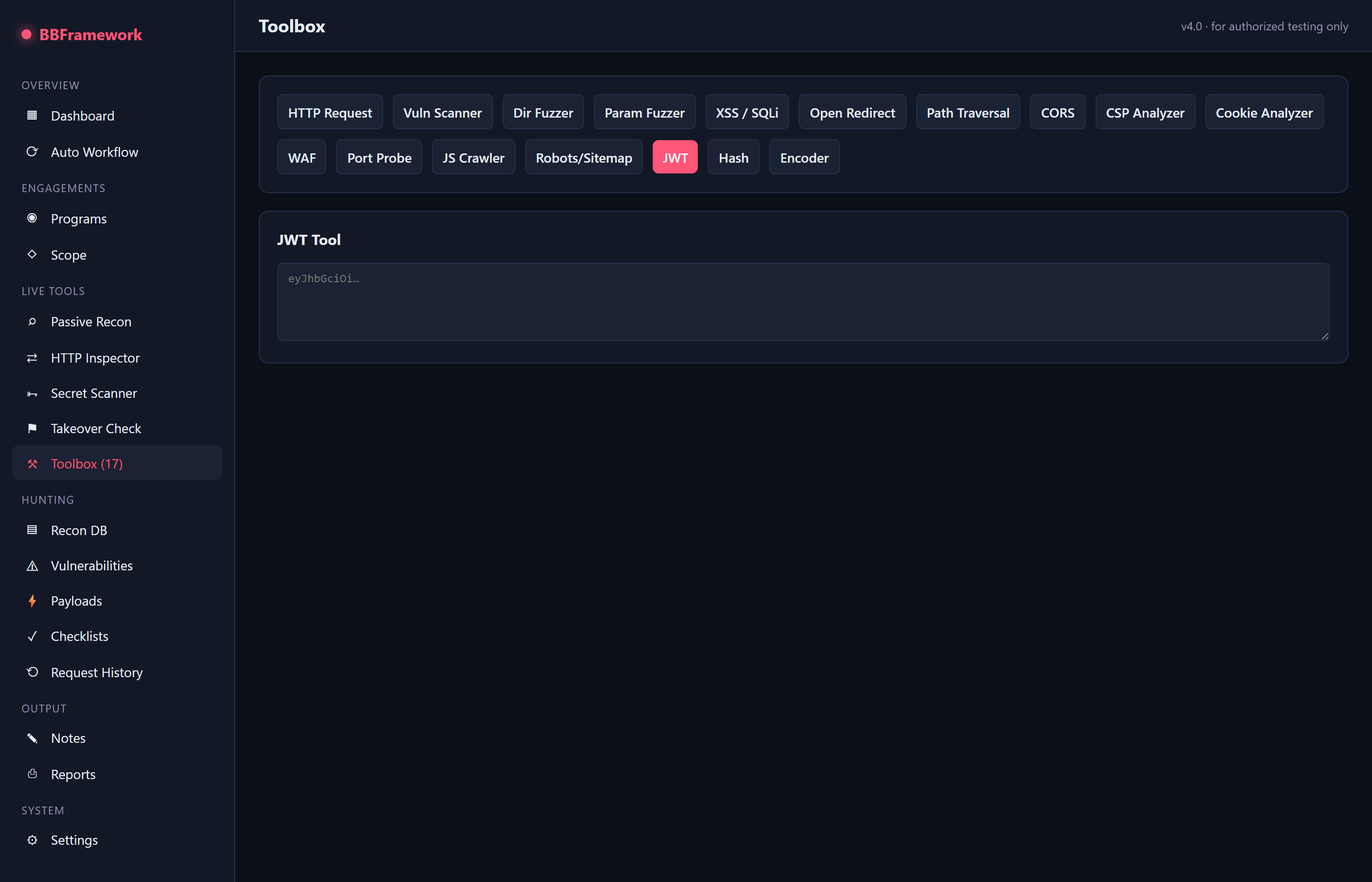Open Request History
This screenshot has width=1372, height=882.
pyautogui.click(x=117, y=672)
